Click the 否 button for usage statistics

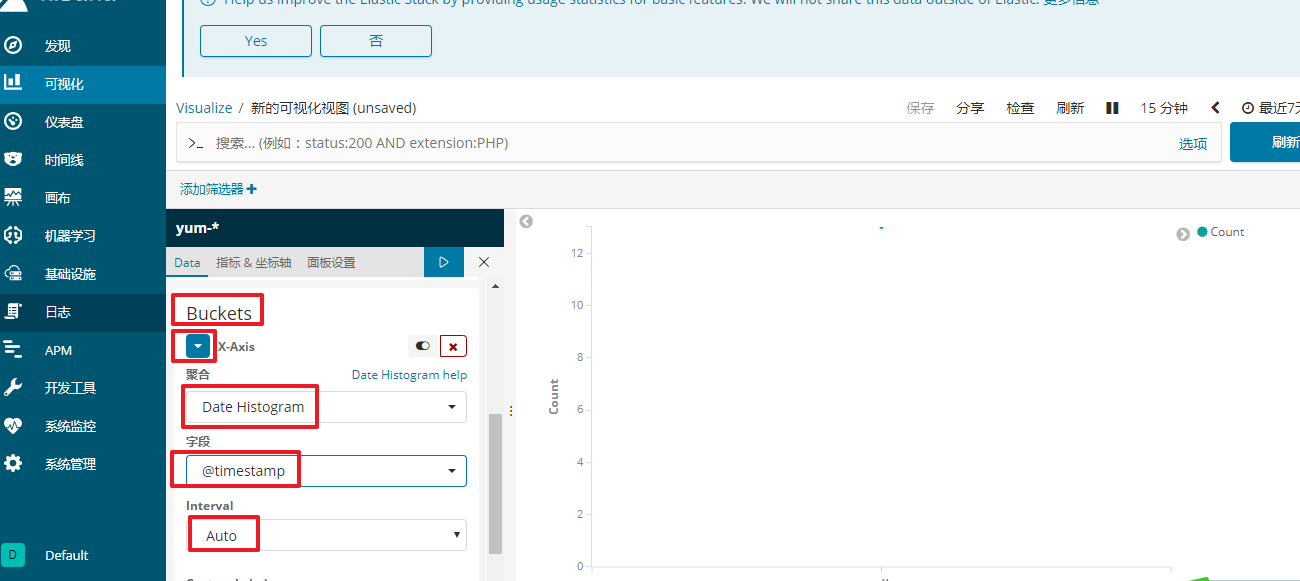pos(376,41)
